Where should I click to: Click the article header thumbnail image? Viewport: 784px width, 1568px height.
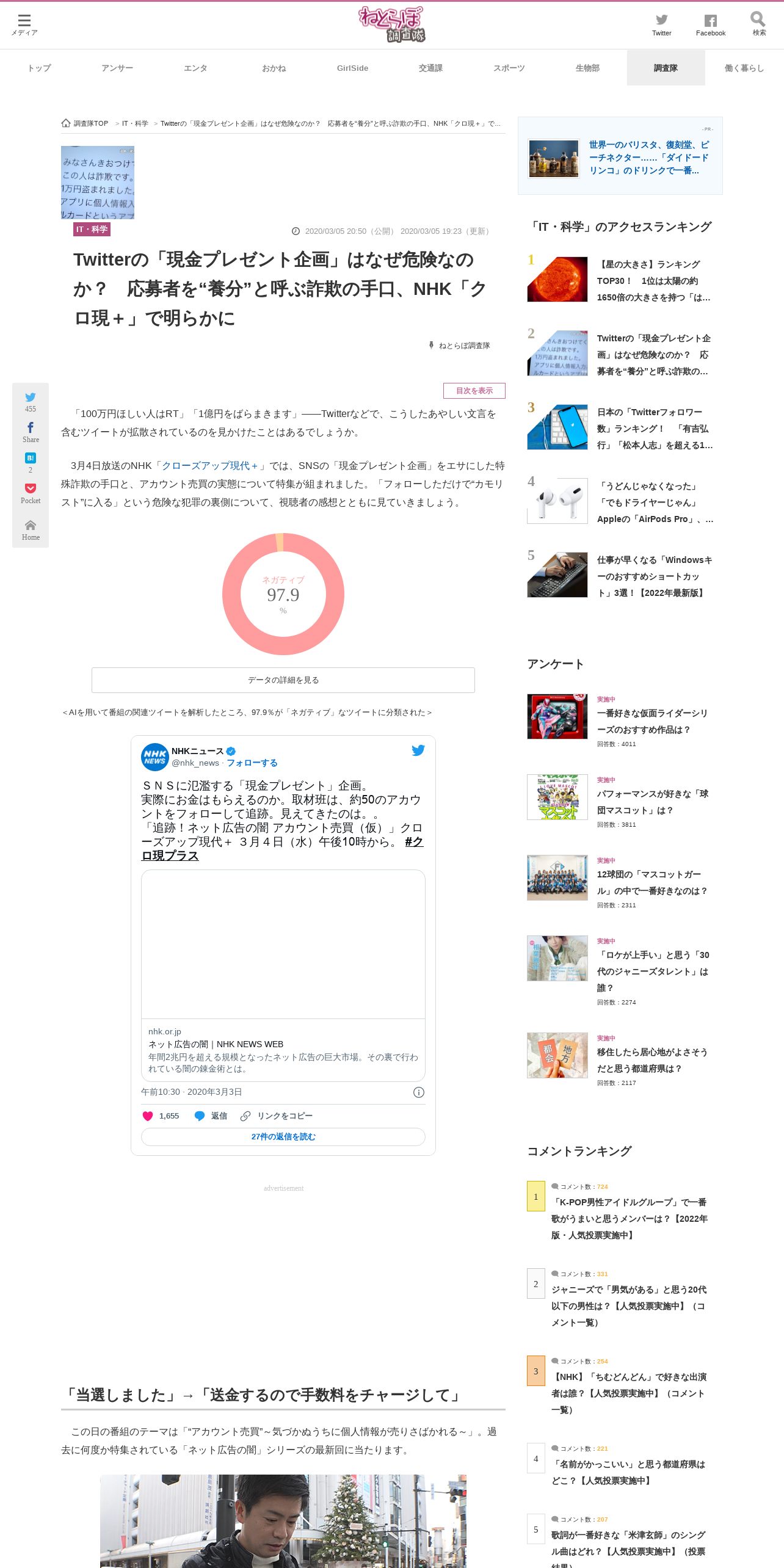pos(98,183)
